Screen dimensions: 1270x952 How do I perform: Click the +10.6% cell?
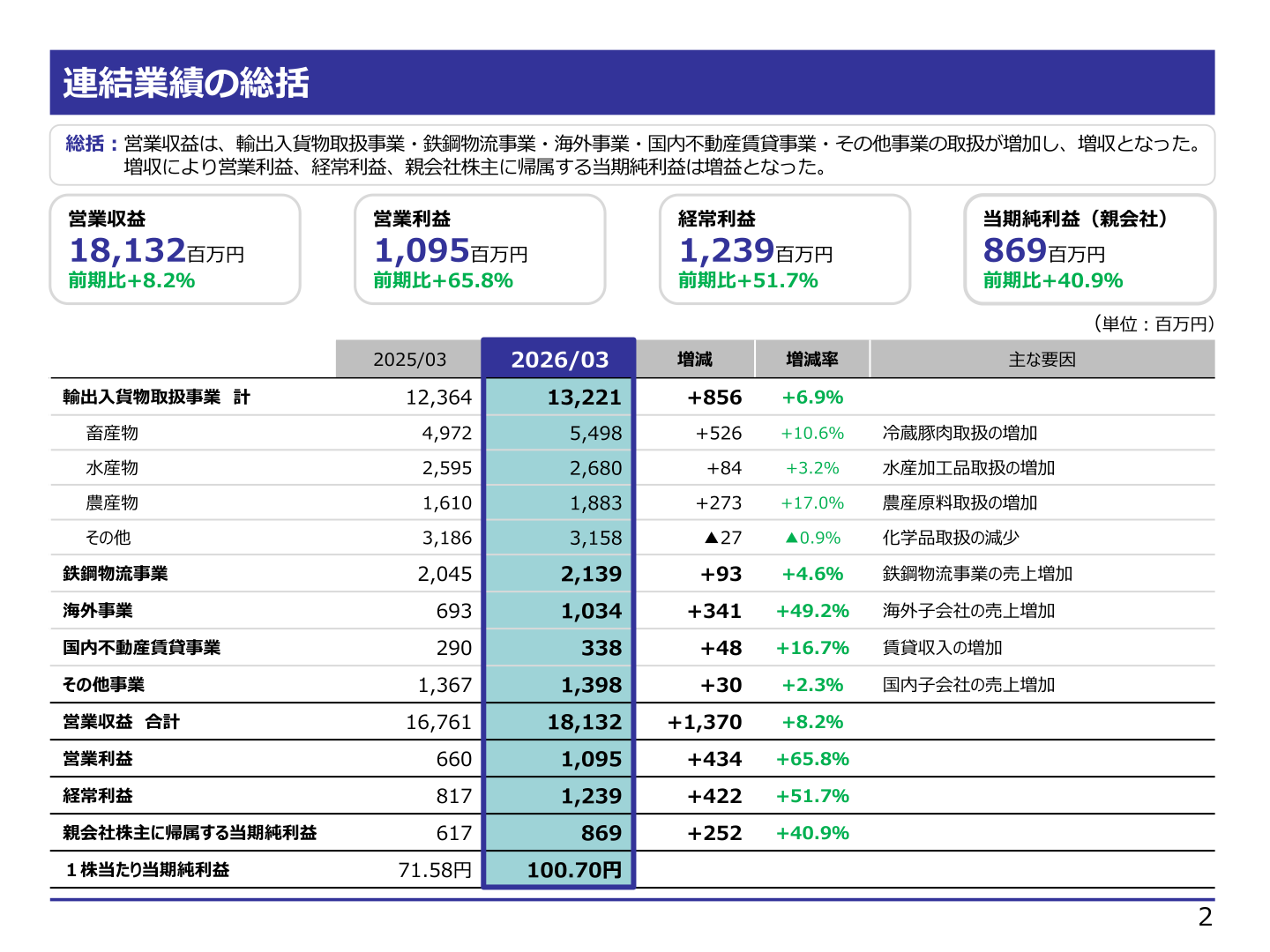812,434
